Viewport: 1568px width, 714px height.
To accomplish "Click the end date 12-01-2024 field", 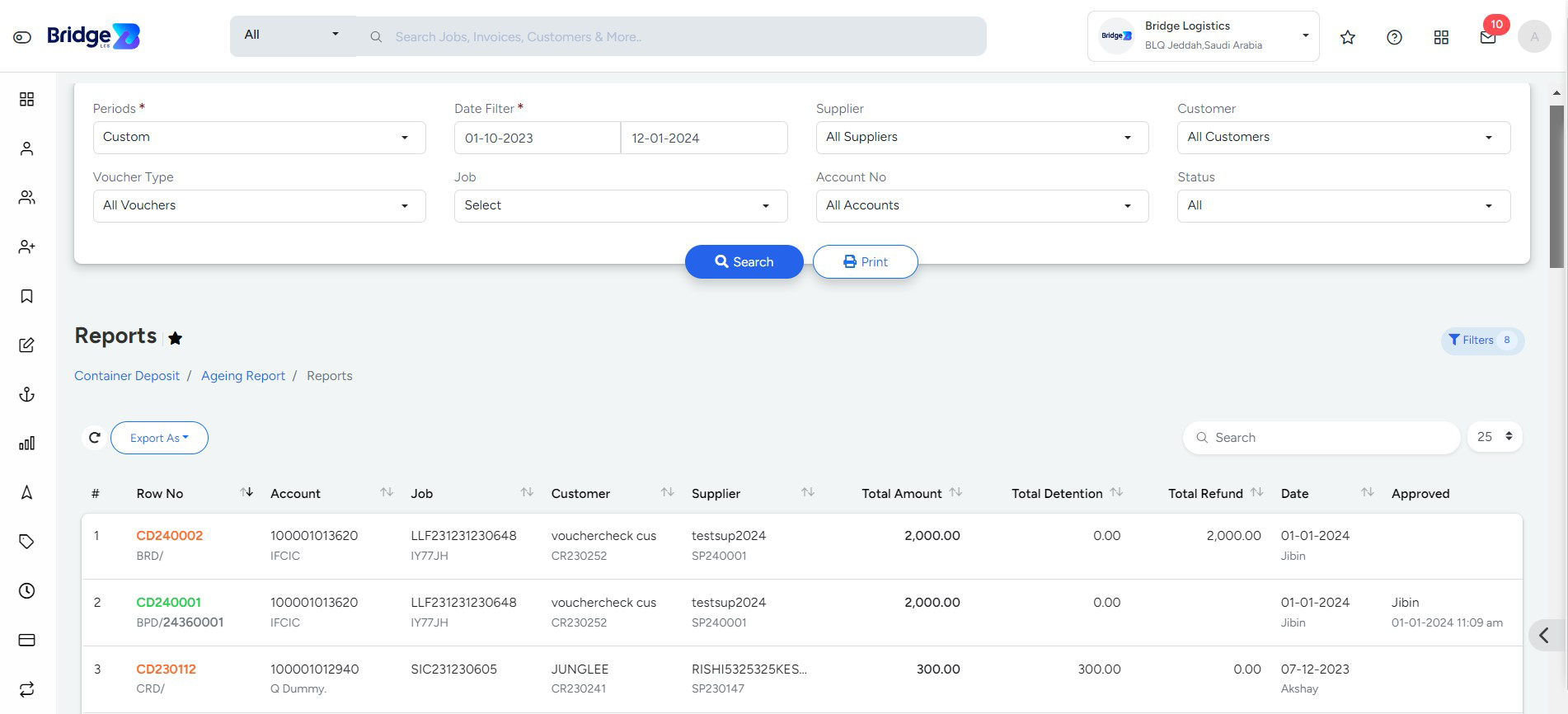I will (x=704, y=138).
